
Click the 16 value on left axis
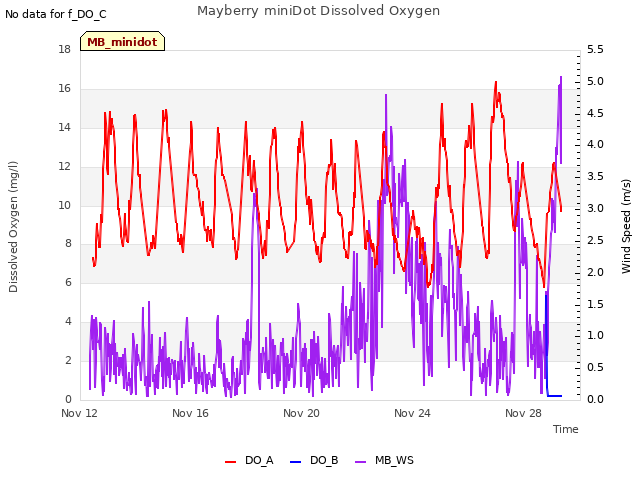coord(65,88)
